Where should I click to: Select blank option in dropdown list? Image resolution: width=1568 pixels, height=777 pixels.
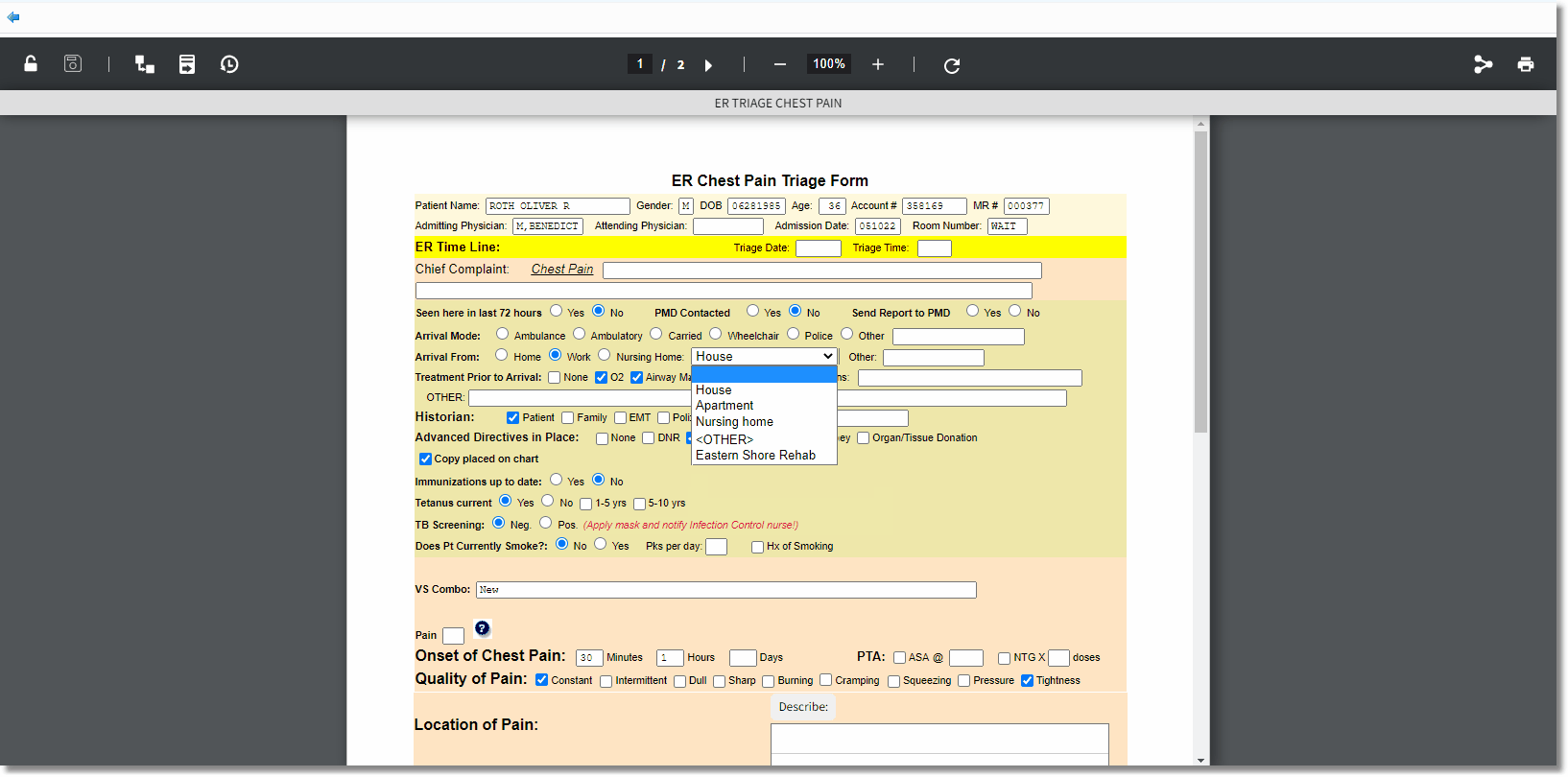(x=764, y=375)
